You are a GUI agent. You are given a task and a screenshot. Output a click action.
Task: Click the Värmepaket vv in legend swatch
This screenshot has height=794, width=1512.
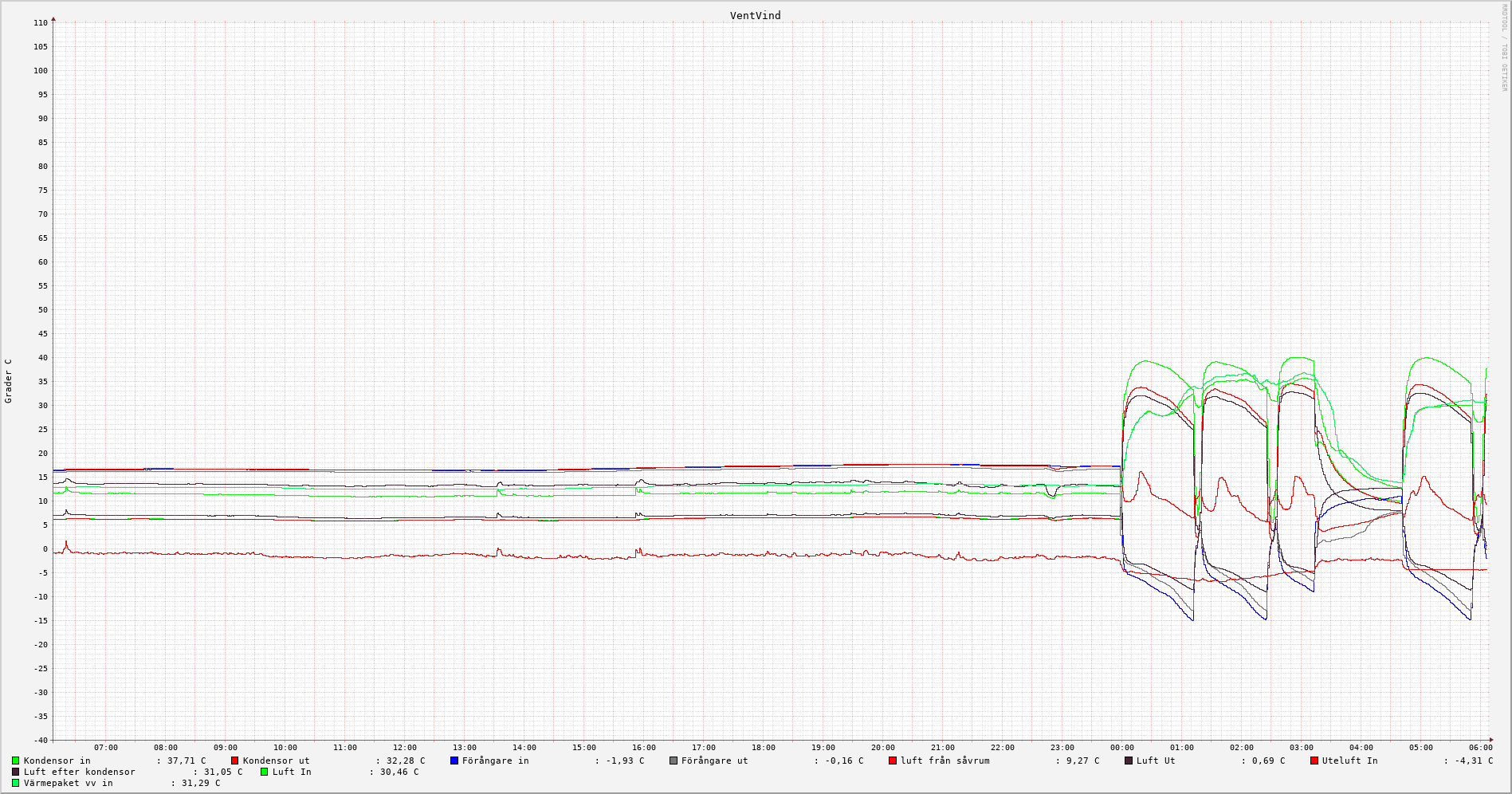tap(15, 783)
